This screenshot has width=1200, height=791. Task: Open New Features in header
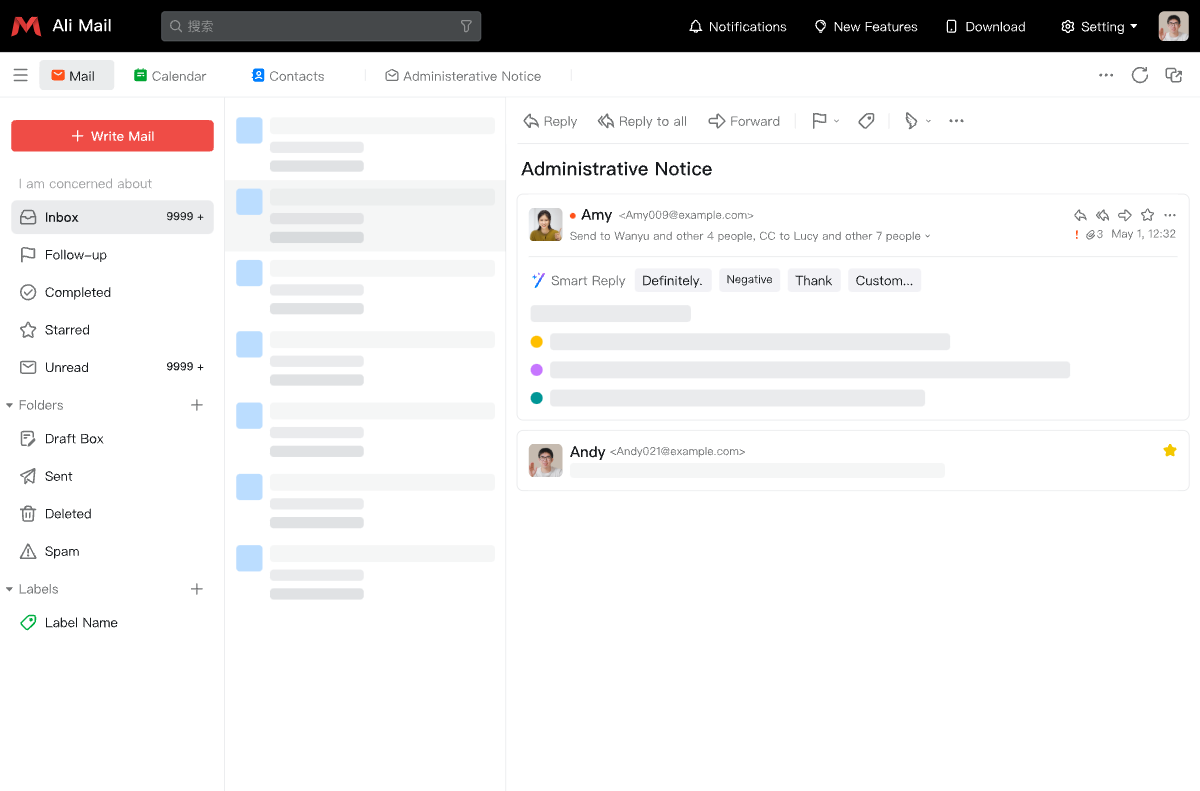coord(866,27)
